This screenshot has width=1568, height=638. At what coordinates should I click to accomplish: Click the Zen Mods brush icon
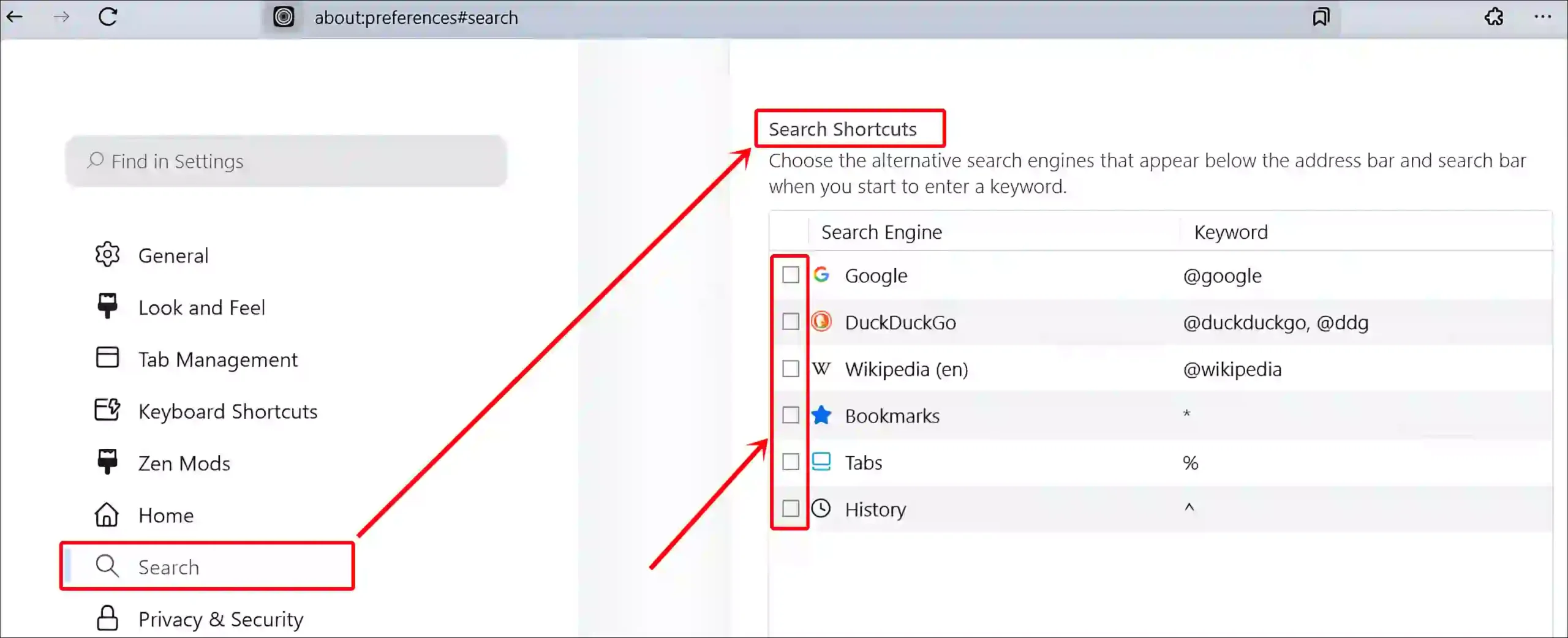pos(107,462)
